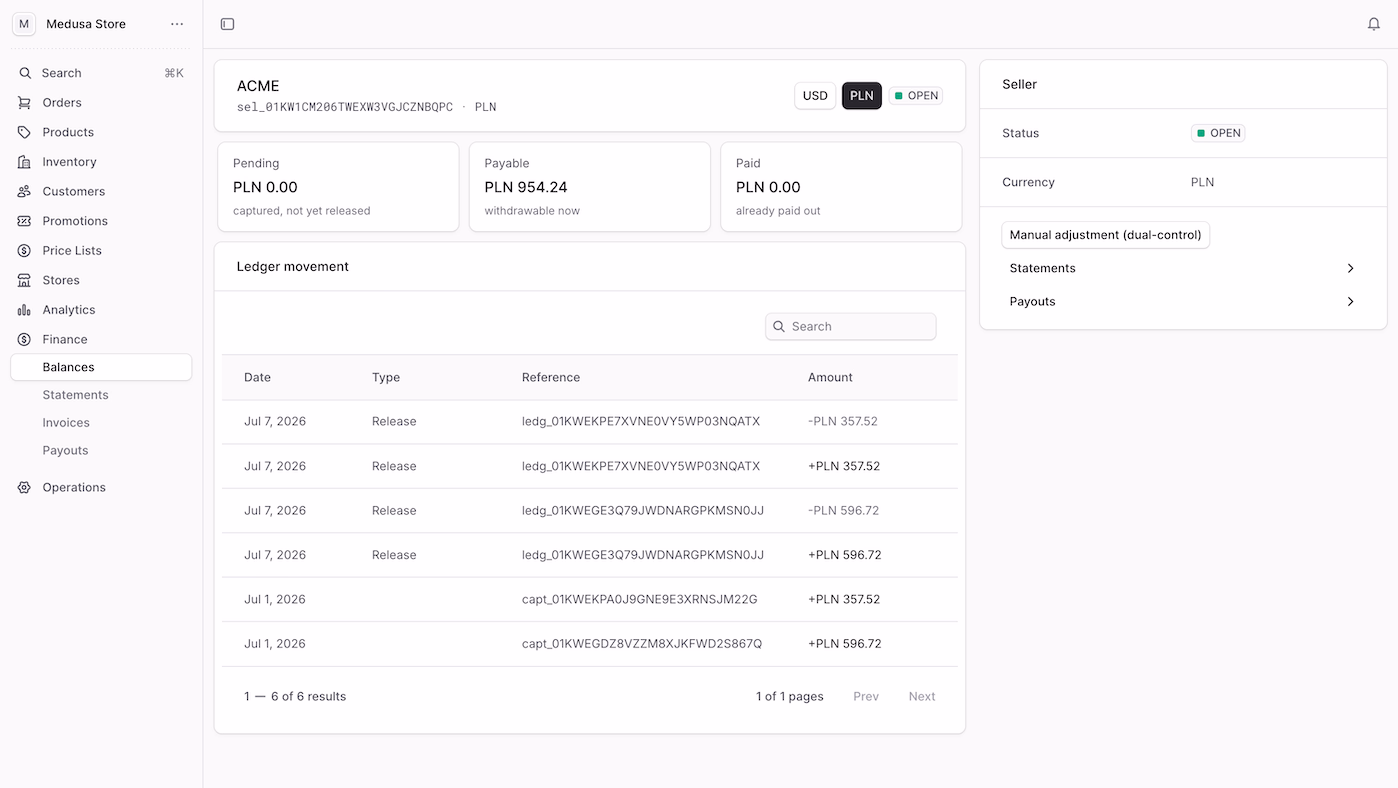Click reference capt_01KWEGDZ8VZZM8XJKFWD2S867Q
1398x788 pixels.
(642, 644)
